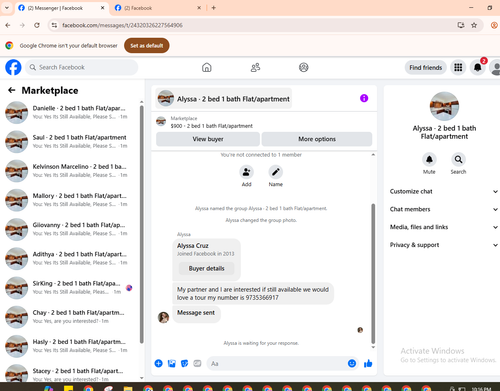The width and height of the screenshot is (500, 391).
Task: Open Danielle's marketplace conversation
Action: pos(70,112)
